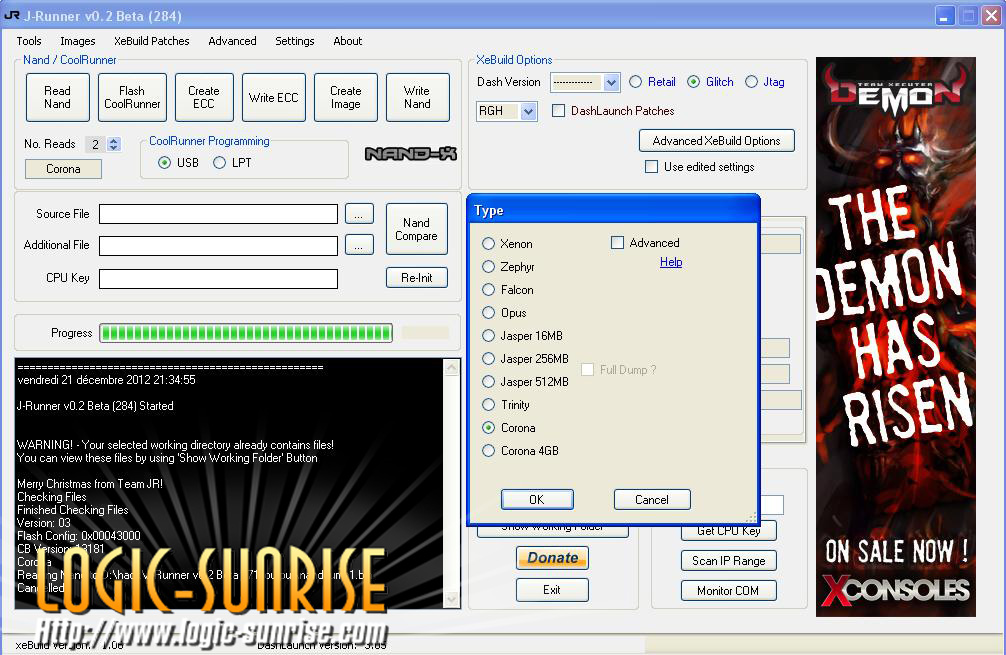This screenshot has width=1006, height=655.
Task: Choose Zephyr console type
Action: point(488,267)
